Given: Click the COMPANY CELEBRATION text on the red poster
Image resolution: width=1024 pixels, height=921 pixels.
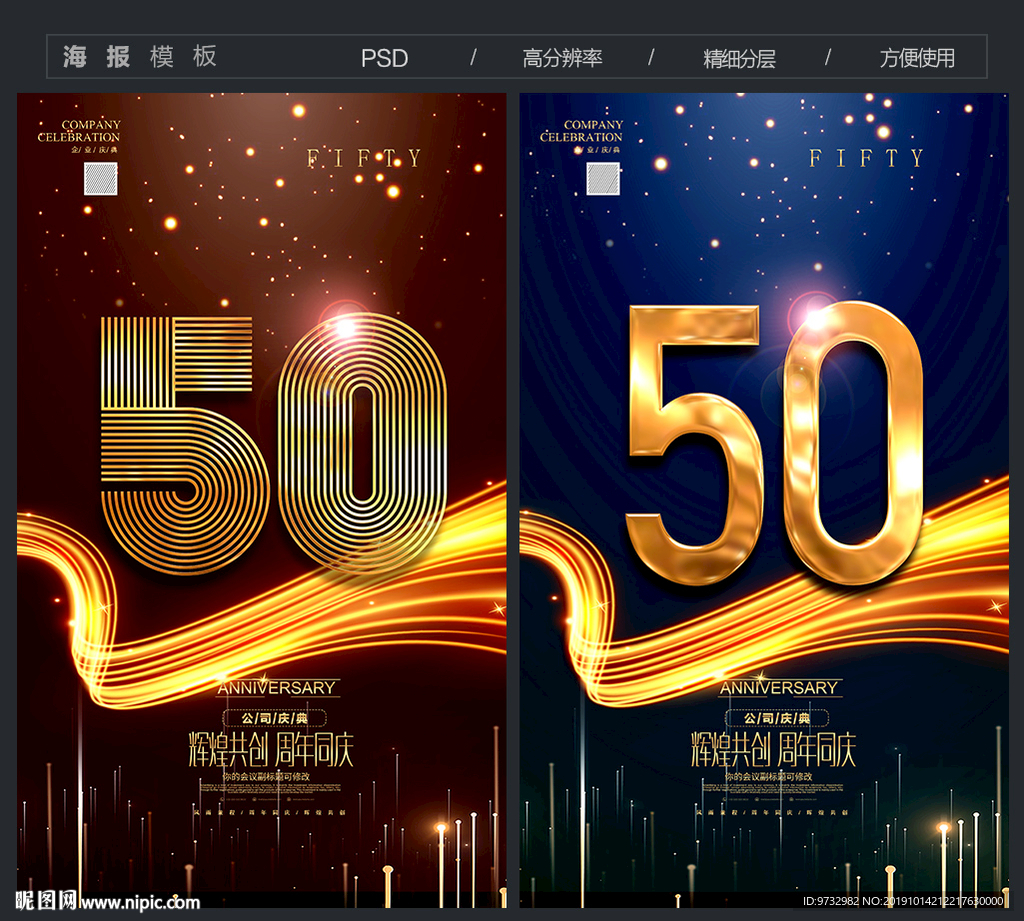Looking at the screenshot, I should pyautogui.click(x=78, y=131).
